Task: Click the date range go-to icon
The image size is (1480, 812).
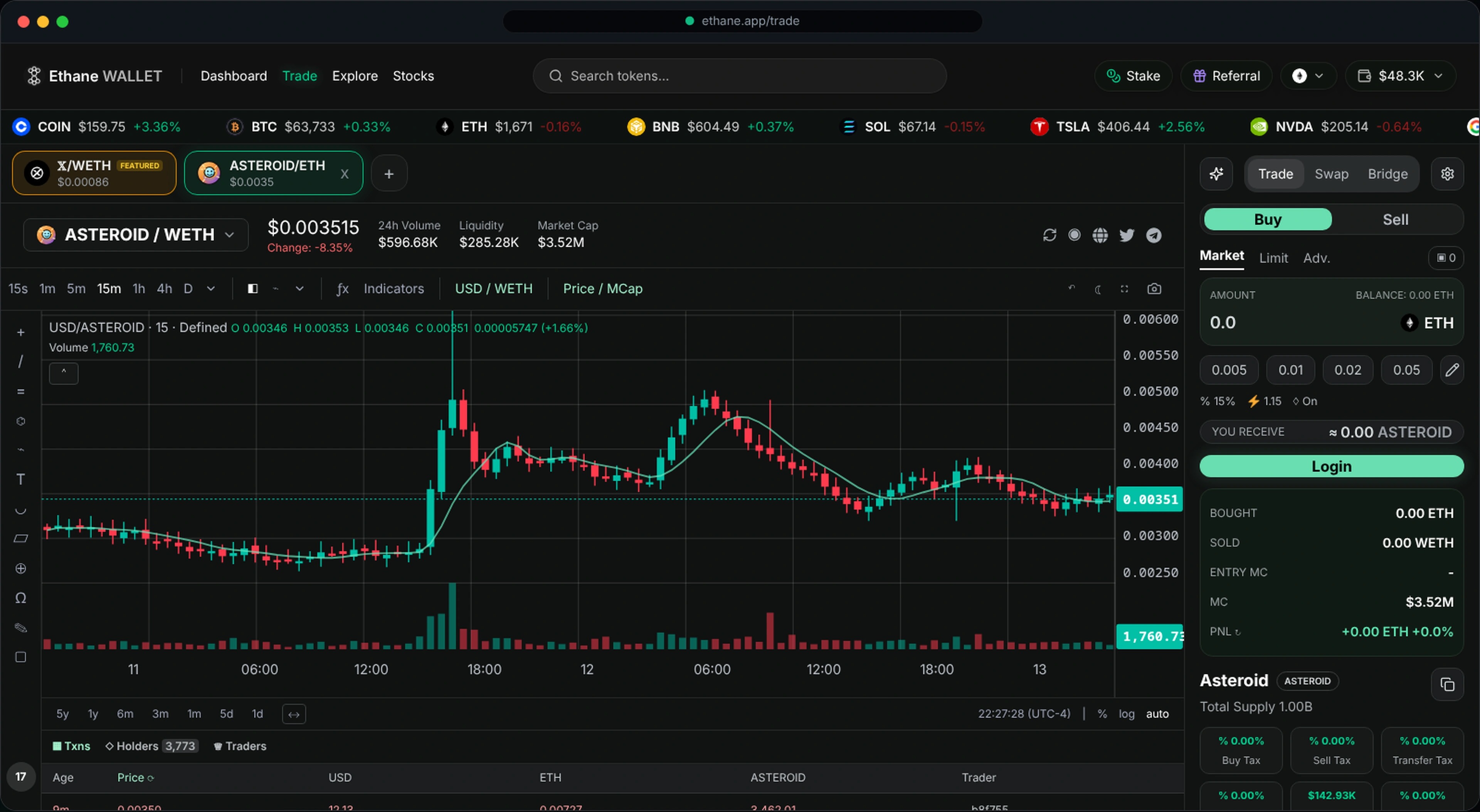Action: (x=294, y=714)
